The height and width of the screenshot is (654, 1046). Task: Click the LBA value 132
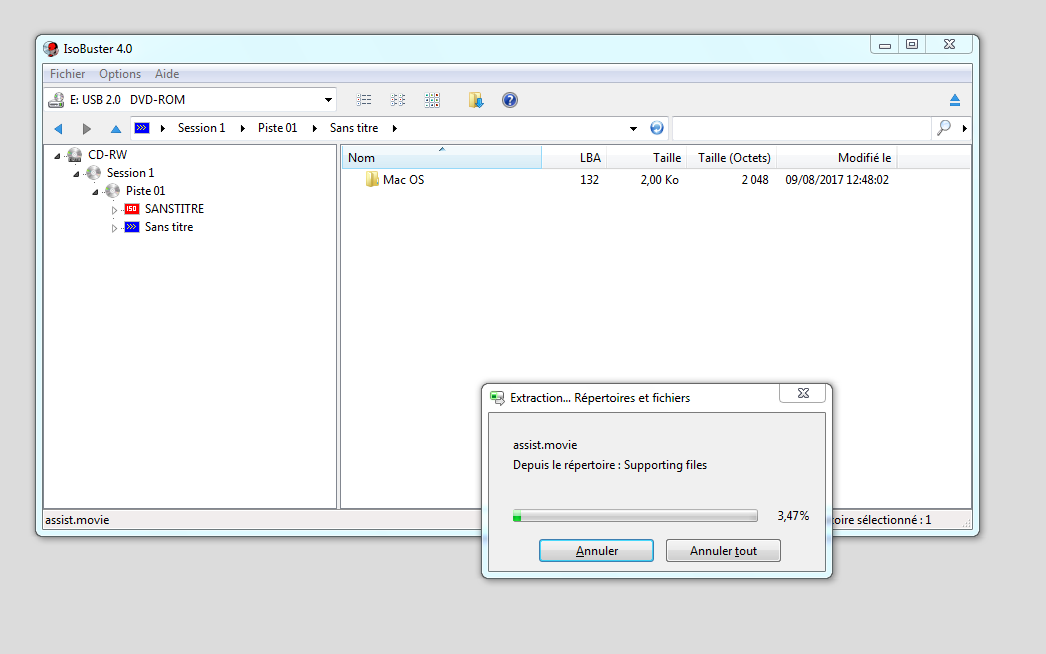[x=589, y=180]
